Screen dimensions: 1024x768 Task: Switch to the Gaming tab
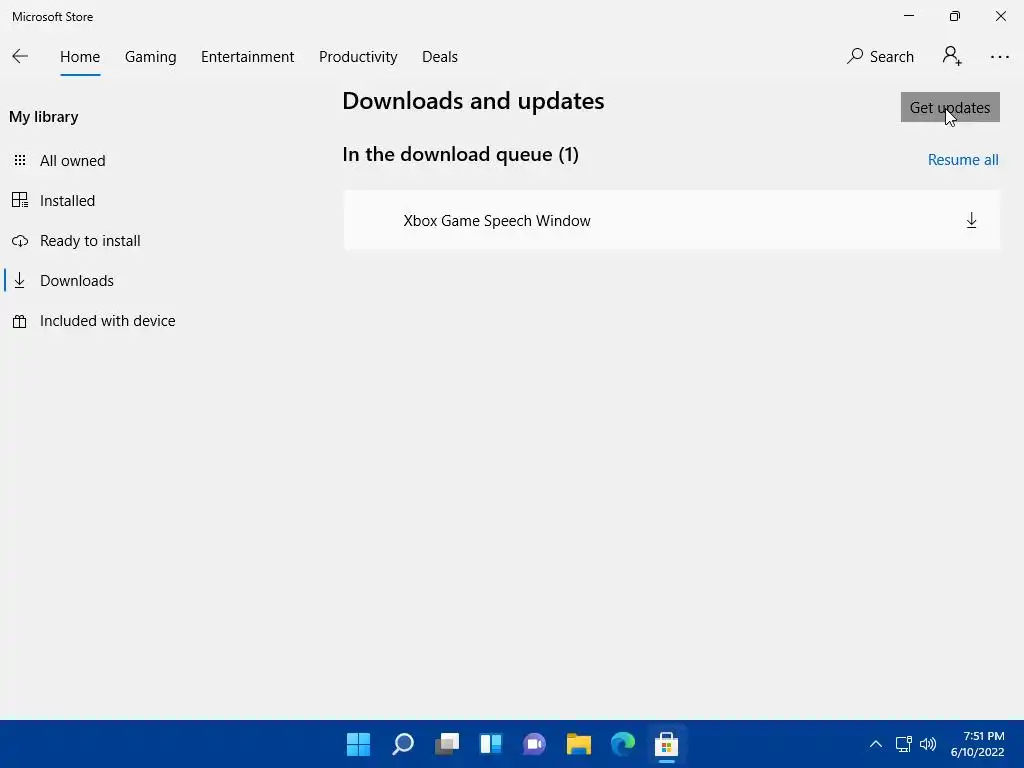tap(150, 57)
